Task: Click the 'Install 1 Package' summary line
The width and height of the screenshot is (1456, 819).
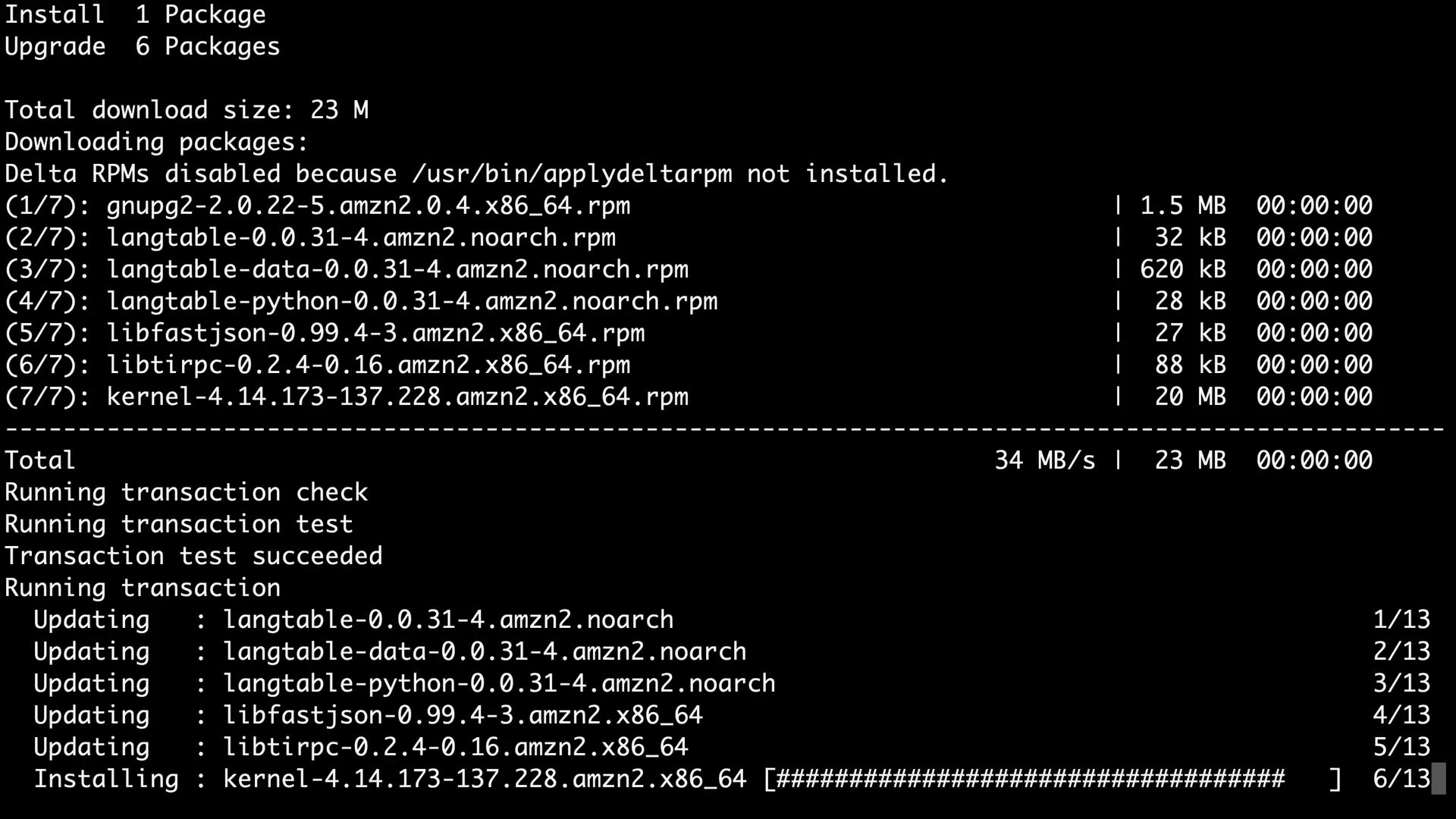Action: pyautogui.click(x=135, y=14)
